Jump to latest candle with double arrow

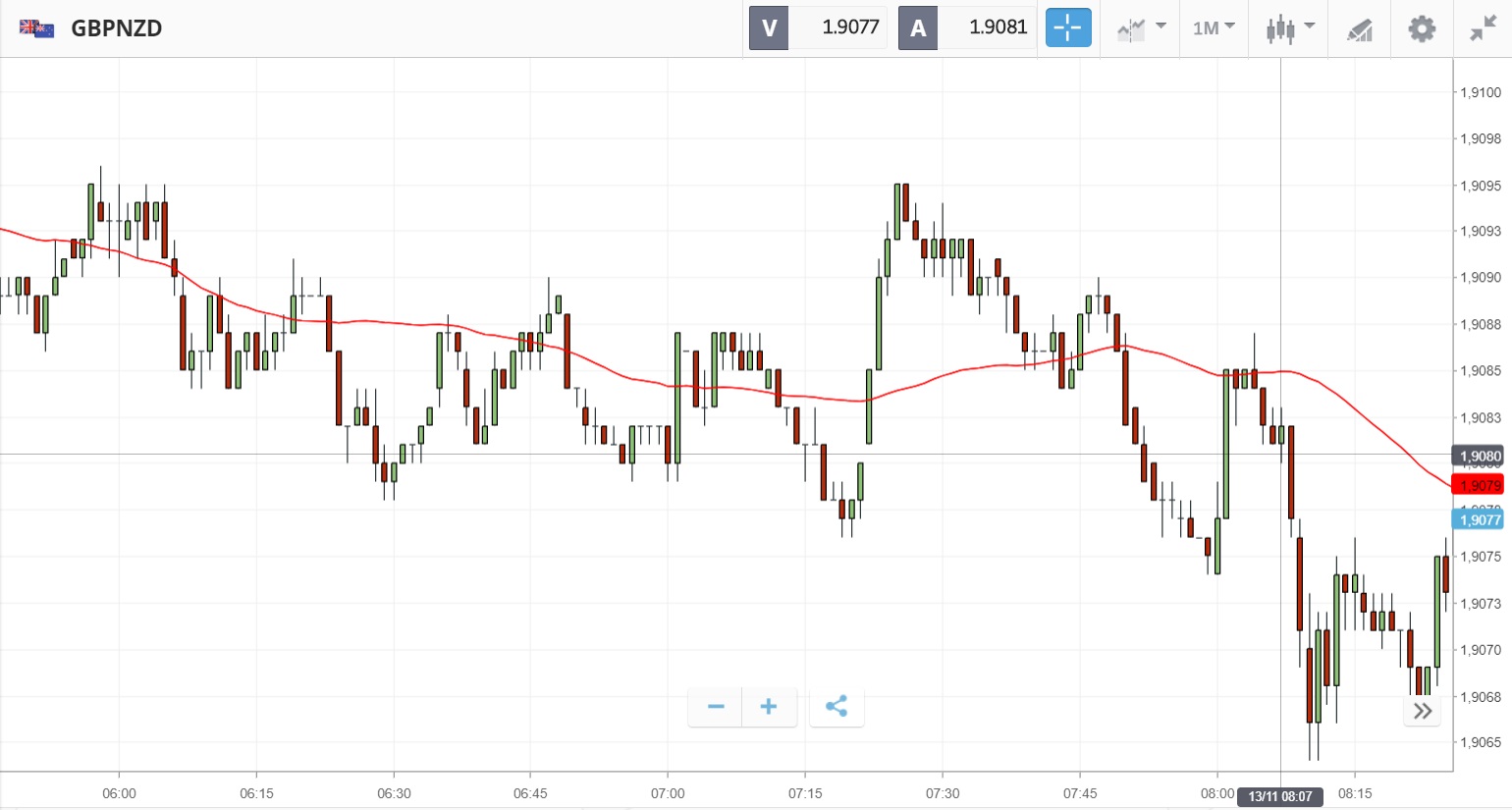coord(1422,711)
